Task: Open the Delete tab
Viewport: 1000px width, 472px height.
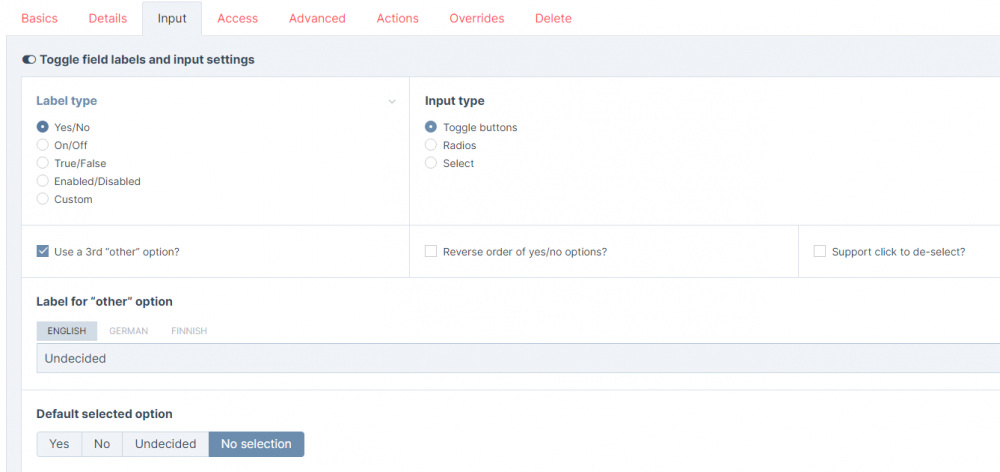Action: pyautogui.click(x=553, y=18)
